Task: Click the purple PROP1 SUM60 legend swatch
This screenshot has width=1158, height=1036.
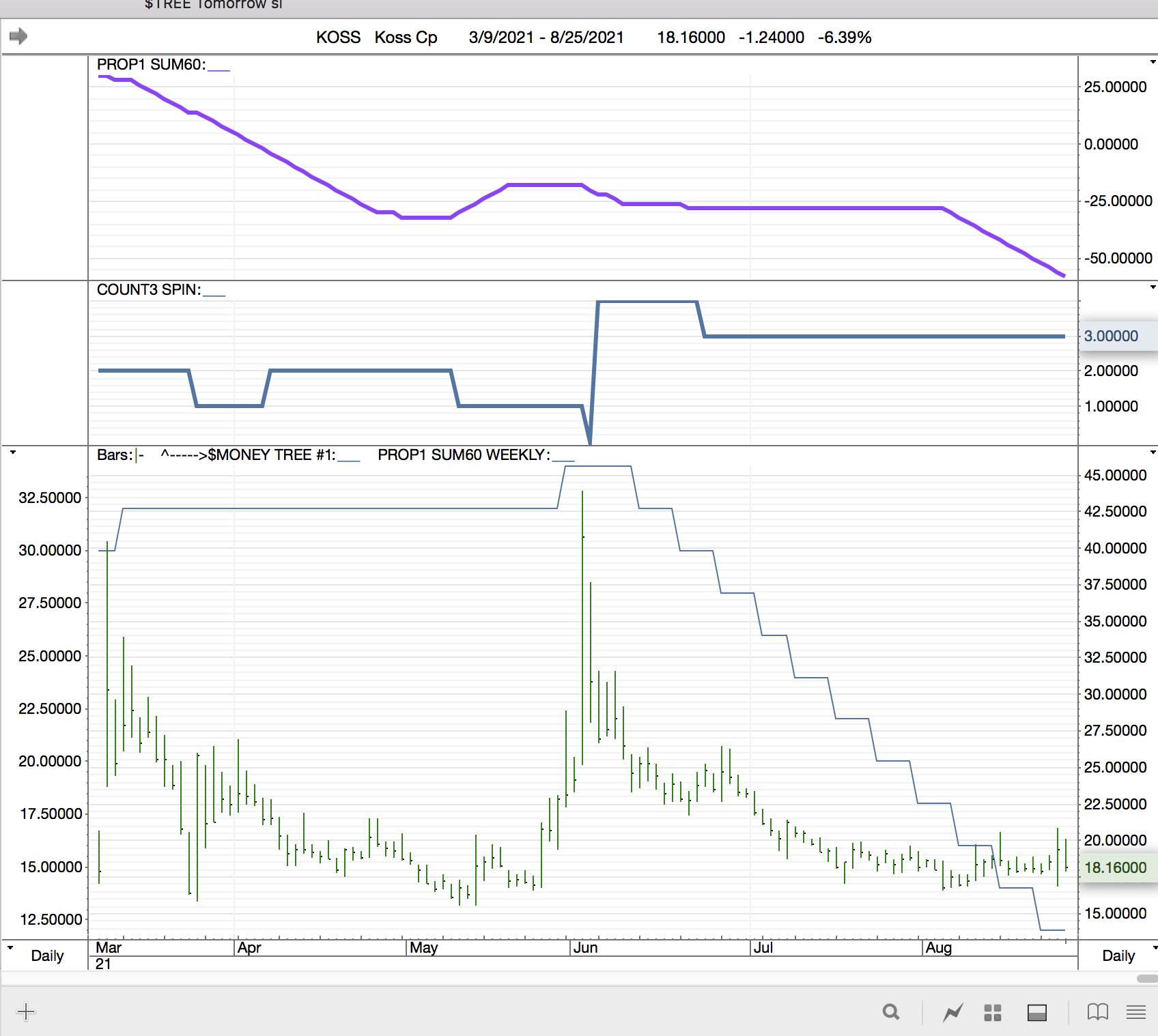Action: tap(218, 68)
